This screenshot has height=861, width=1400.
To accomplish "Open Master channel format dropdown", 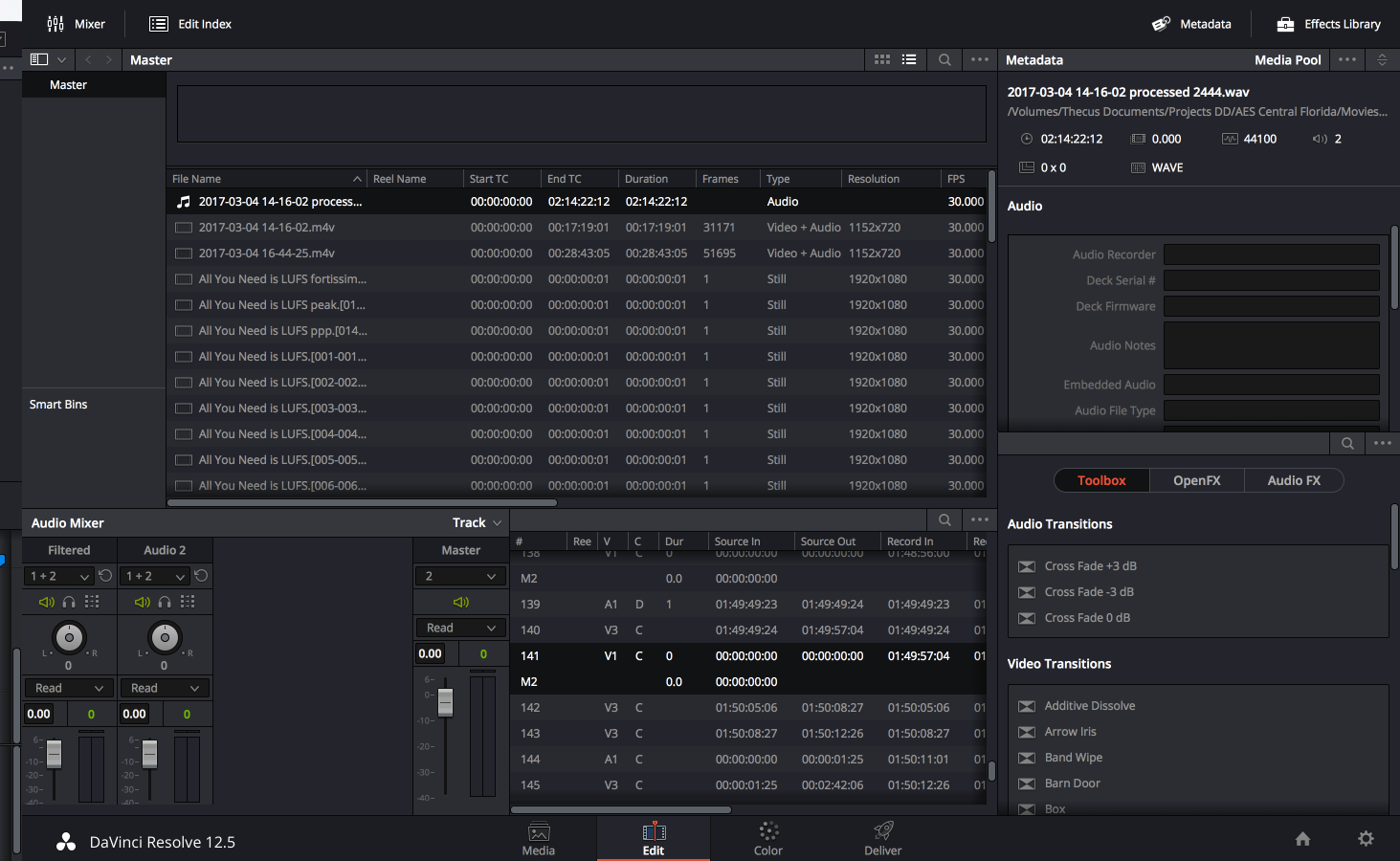I will (461, 576).
